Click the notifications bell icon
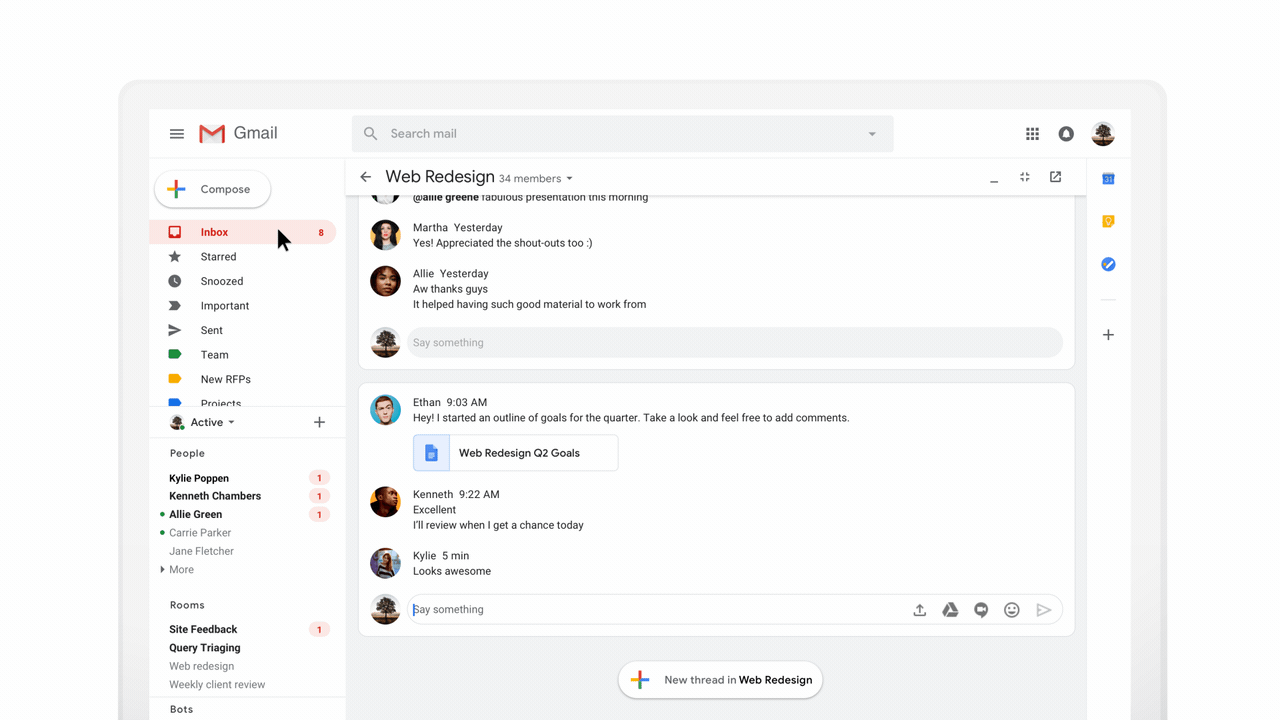1280x720 pixels. pyautogui.click(x=1066, y=134)
